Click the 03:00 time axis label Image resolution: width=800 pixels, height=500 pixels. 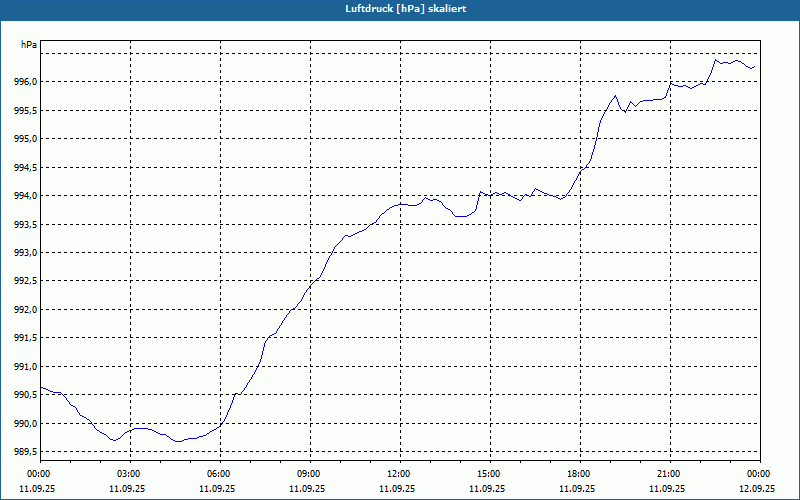point(131,474)
